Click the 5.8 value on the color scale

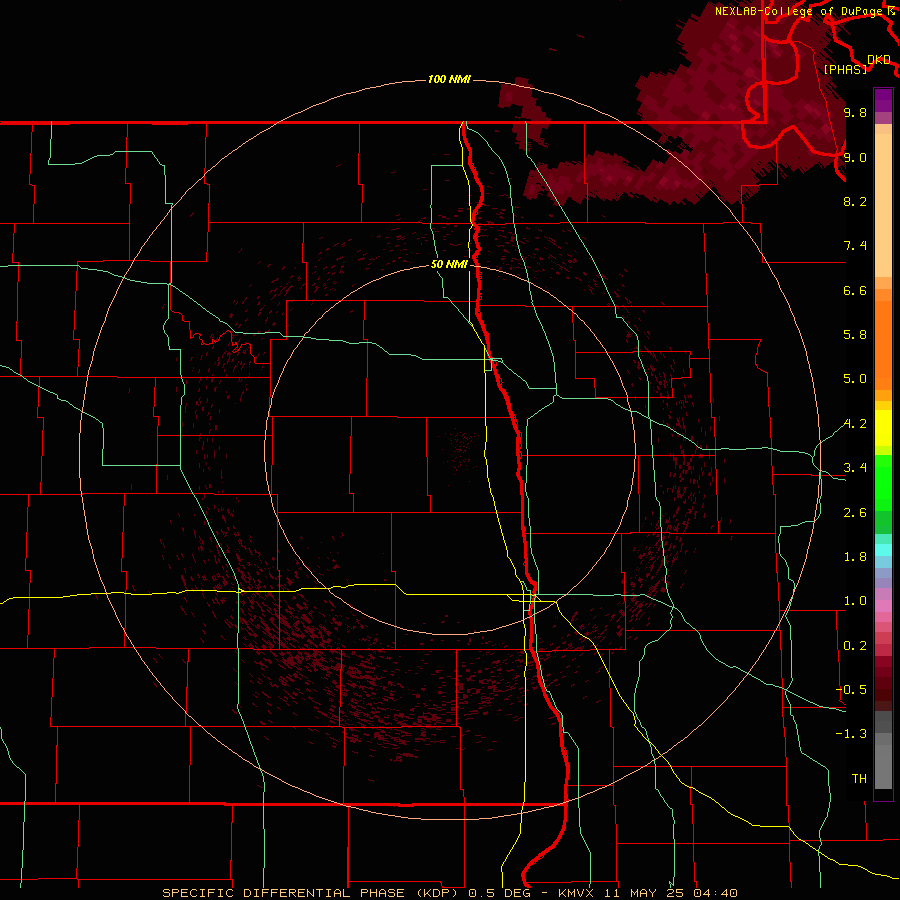point(855,335)
